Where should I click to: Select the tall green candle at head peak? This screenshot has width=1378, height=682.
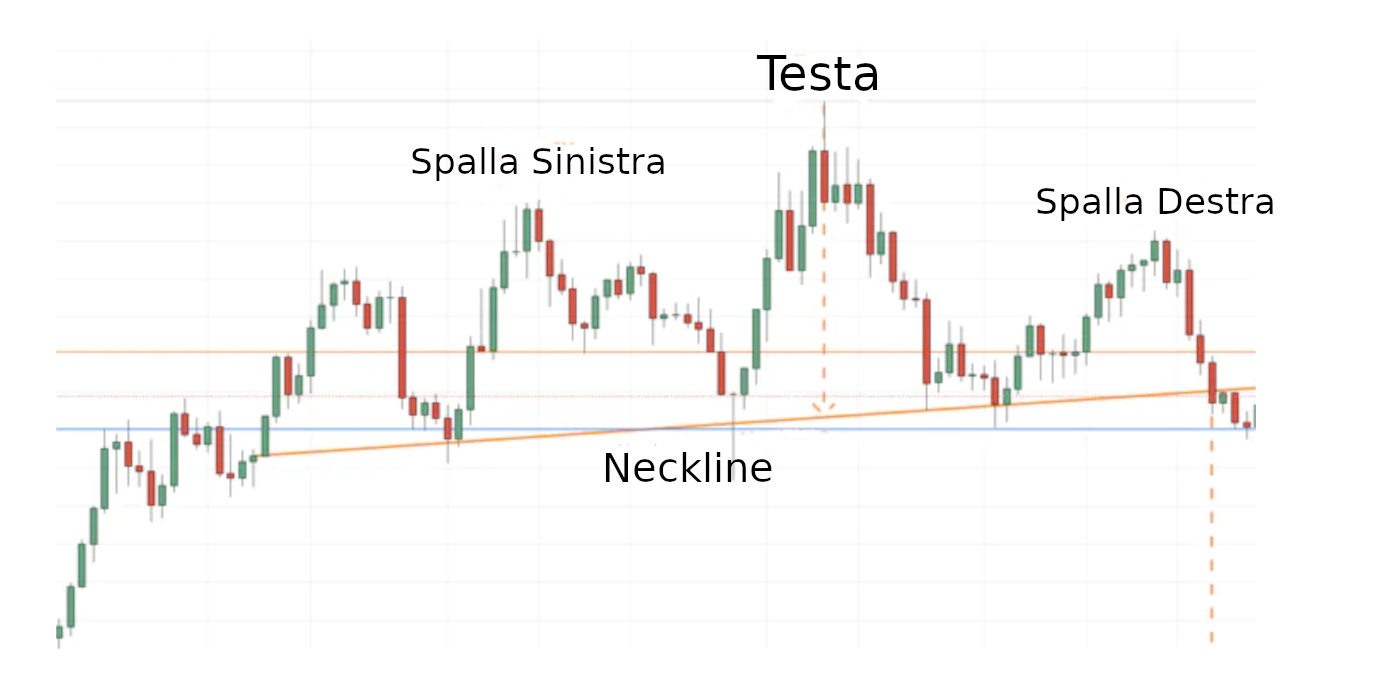813,187
